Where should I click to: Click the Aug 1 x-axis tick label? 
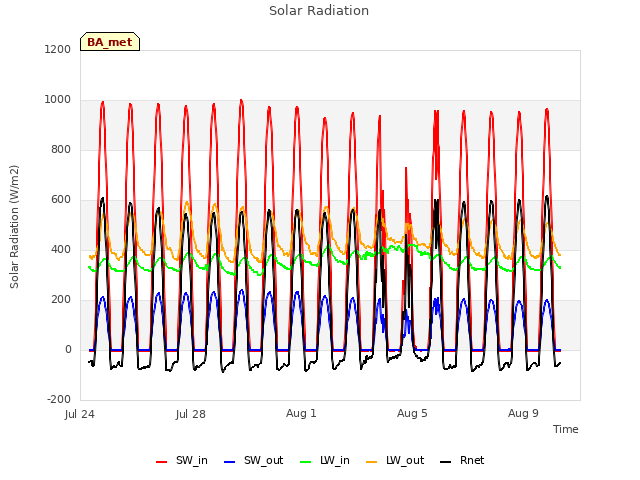pyautogui.click(x=301, y=413)
